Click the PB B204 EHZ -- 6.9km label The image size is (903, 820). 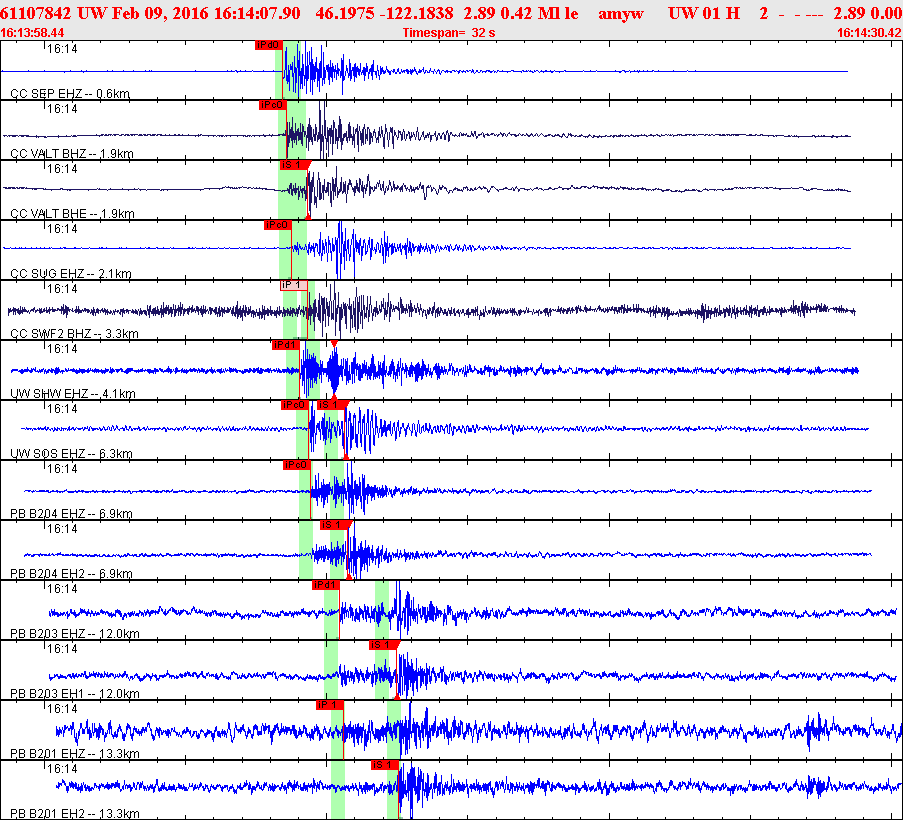click(71, 513)
